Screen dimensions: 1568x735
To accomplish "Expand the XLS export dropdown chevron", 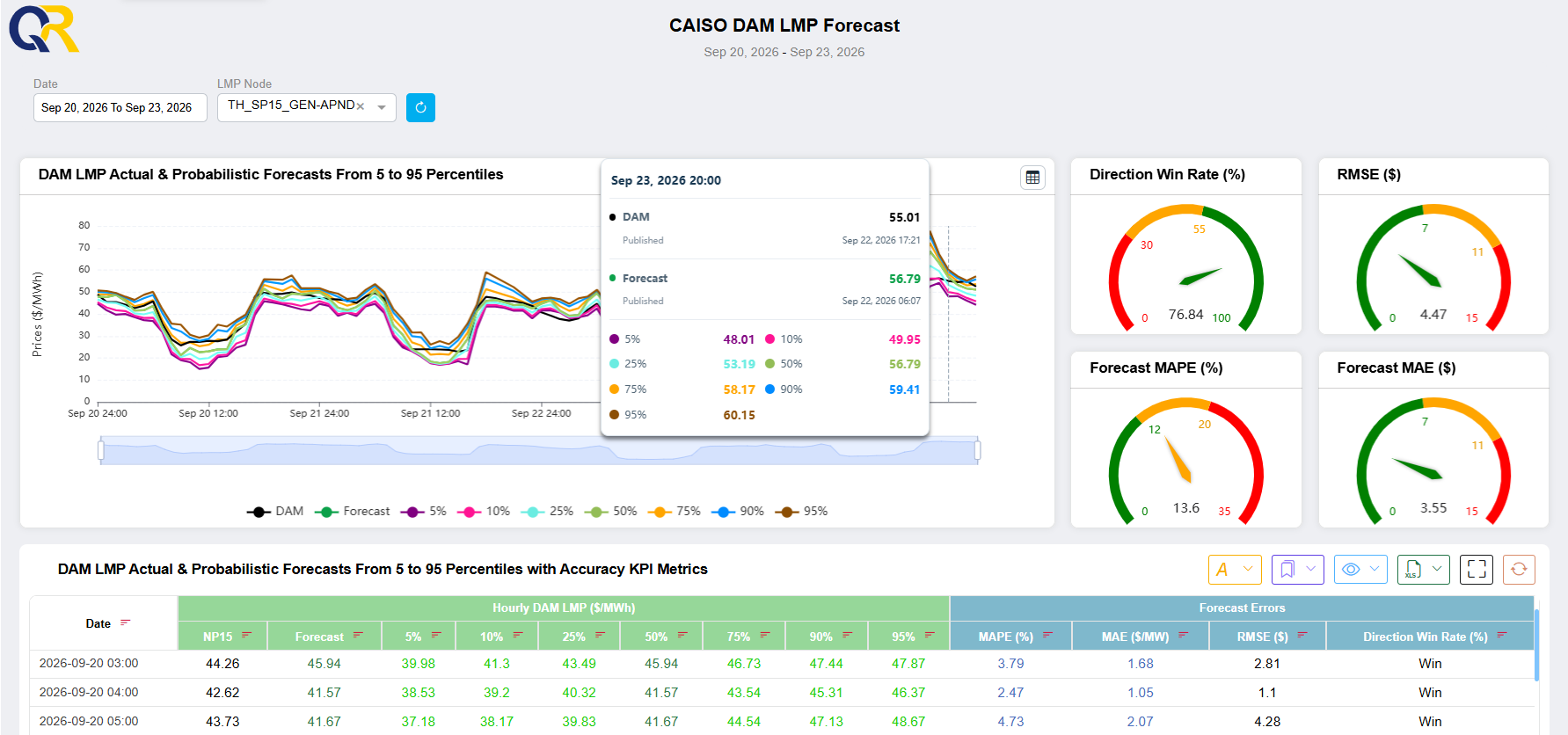I will click(1437, 570).
